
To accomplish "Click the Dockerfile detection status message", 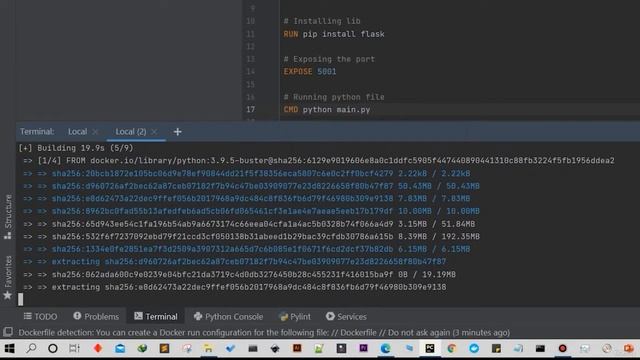I will (x=264, y=332).
